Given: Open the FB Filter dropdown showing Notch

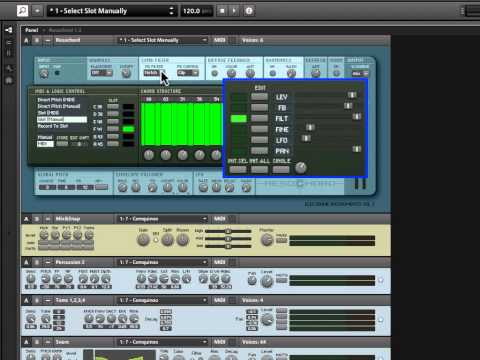Looking at the screenshot, I should click(x=154, y=73).
